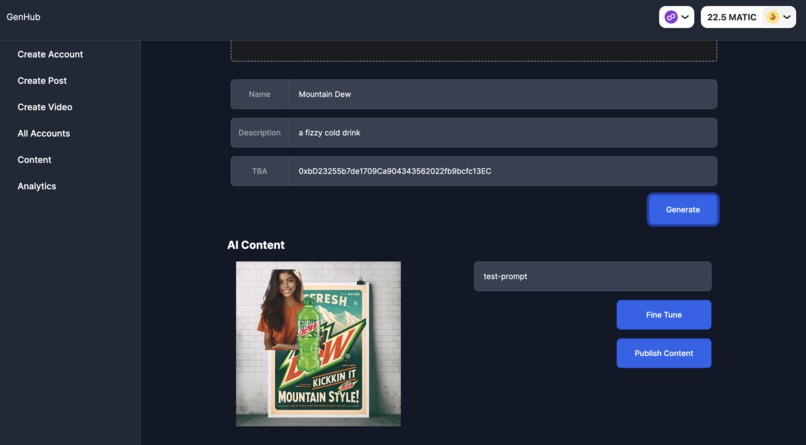The width and height of the screenshot is (806, 445).
Task: Click Publish Content button
Action: pos(664,353)
